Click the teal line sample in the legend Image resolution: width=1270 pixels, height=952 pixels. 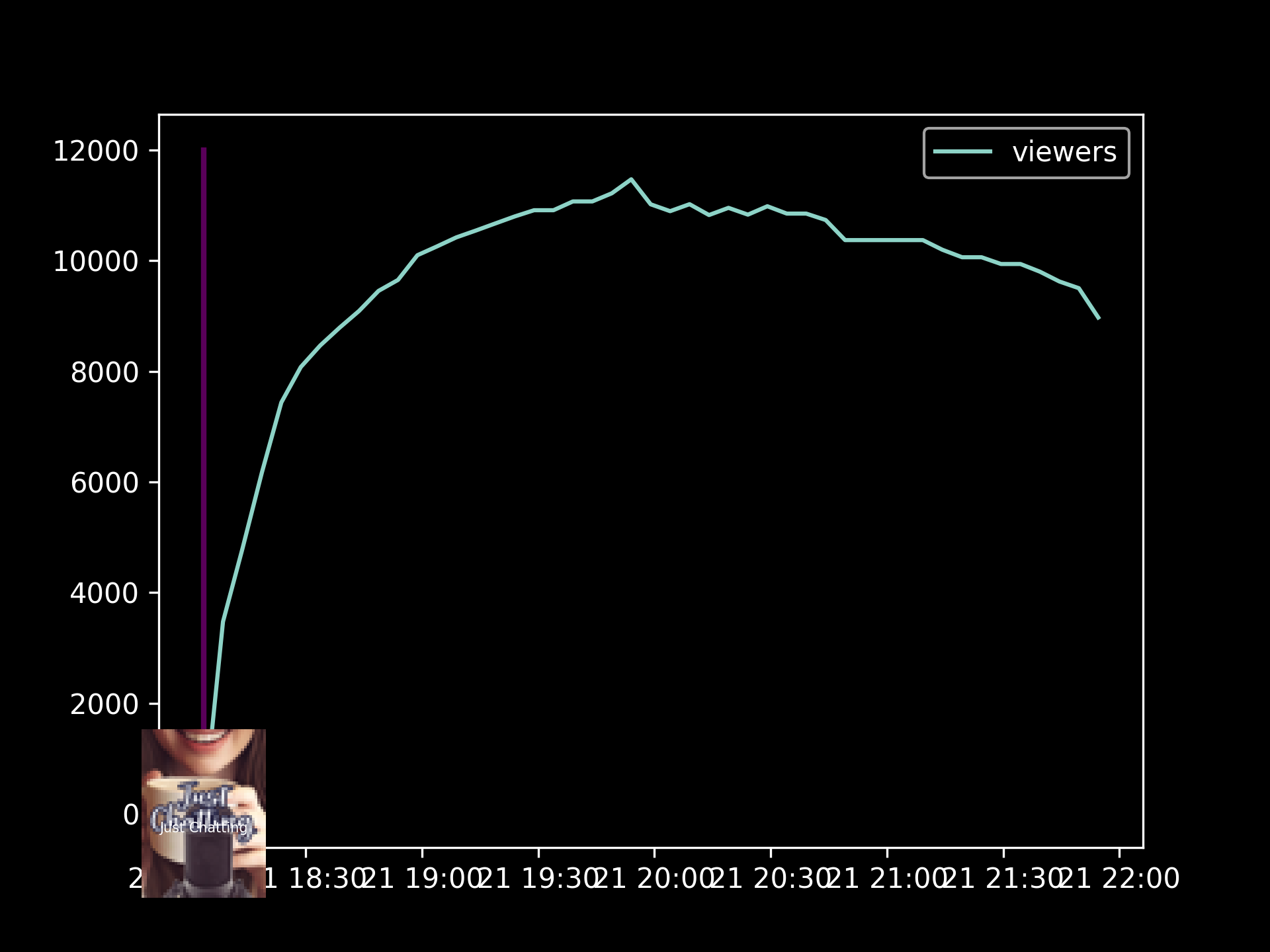click(x=962, y=152)
